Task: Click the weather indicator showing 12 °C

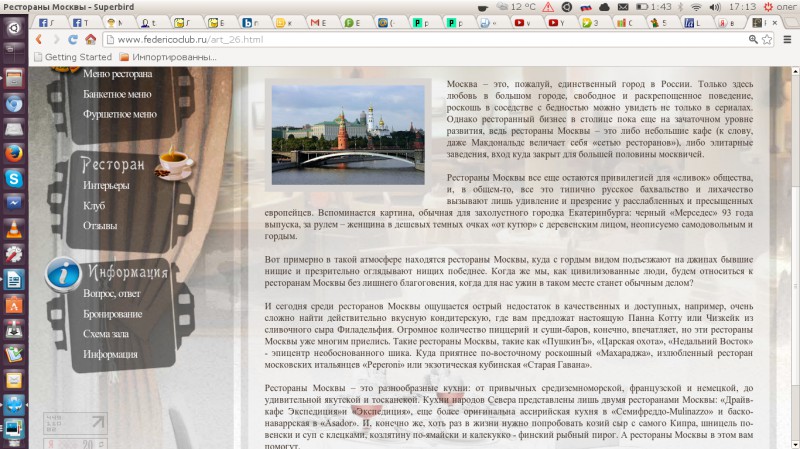Action: coord(516,7)
